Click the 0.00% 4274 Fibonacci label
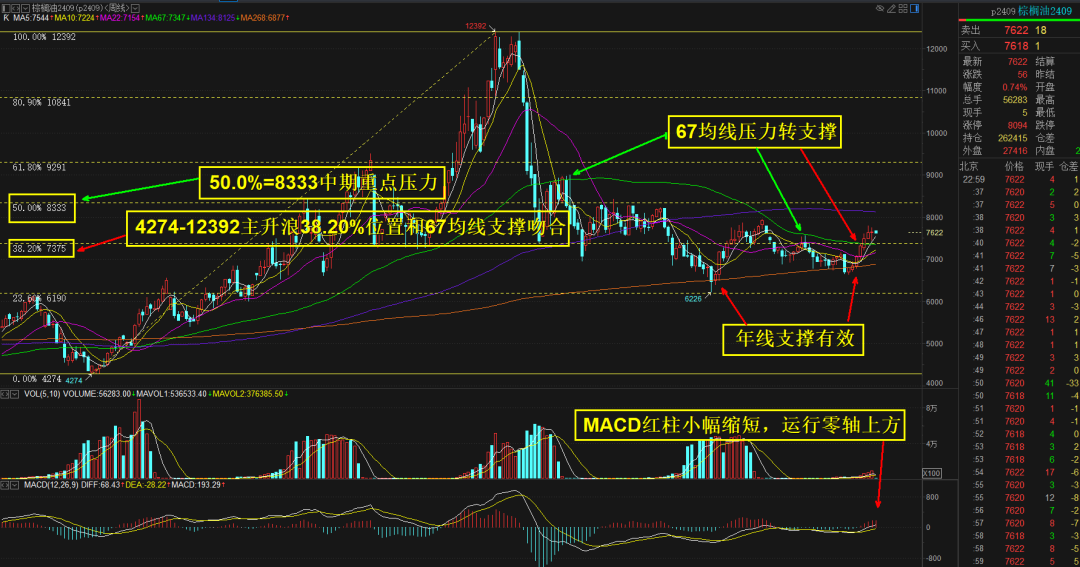 [x=37, y=379]
